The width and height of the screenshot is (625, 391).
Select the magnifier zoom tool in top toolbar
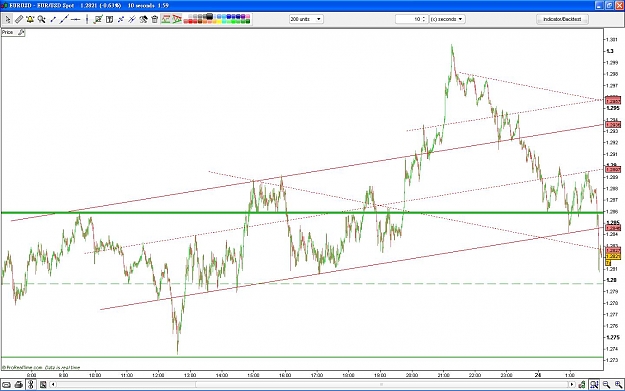[41, 19]
